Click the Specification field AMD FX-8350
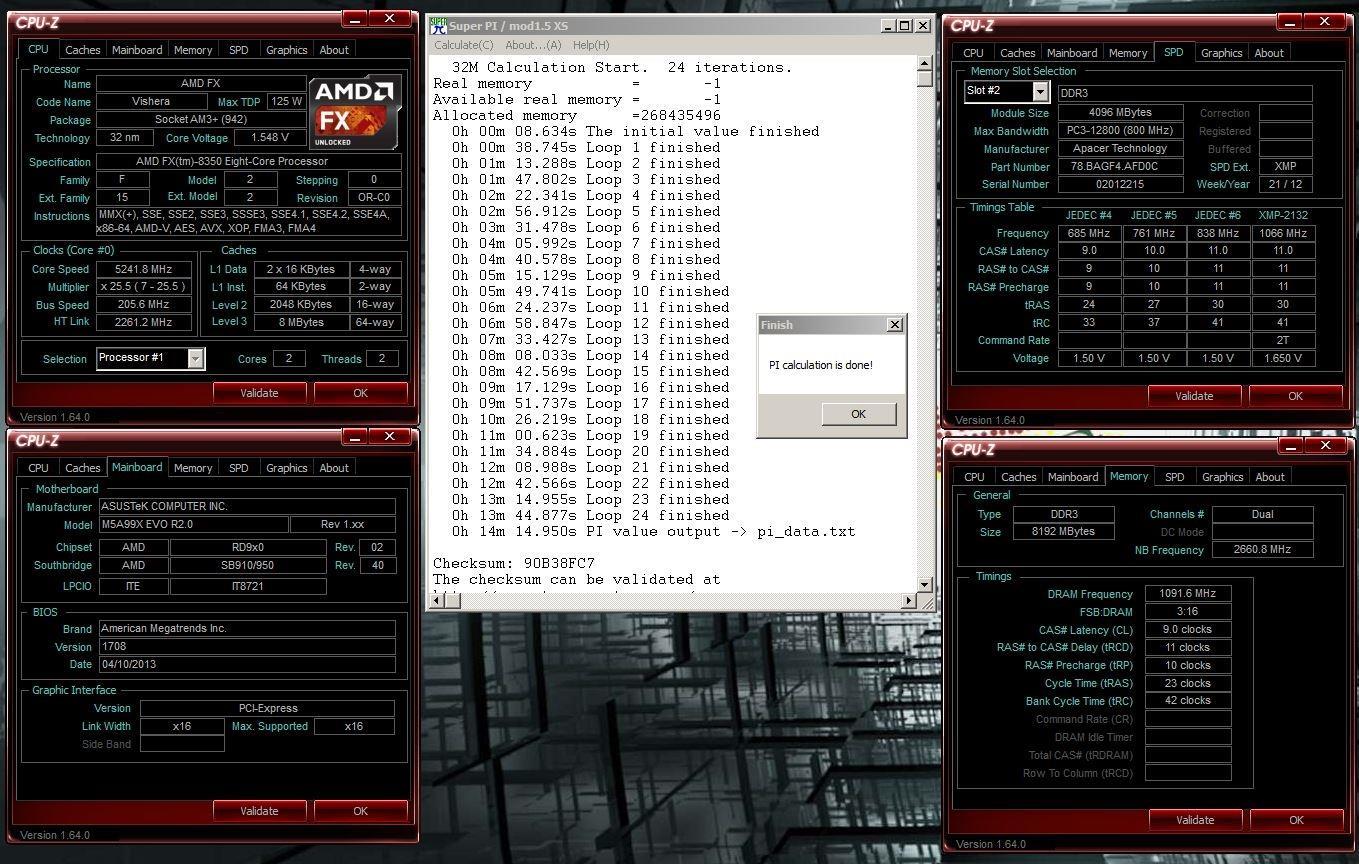 (249, 161)
